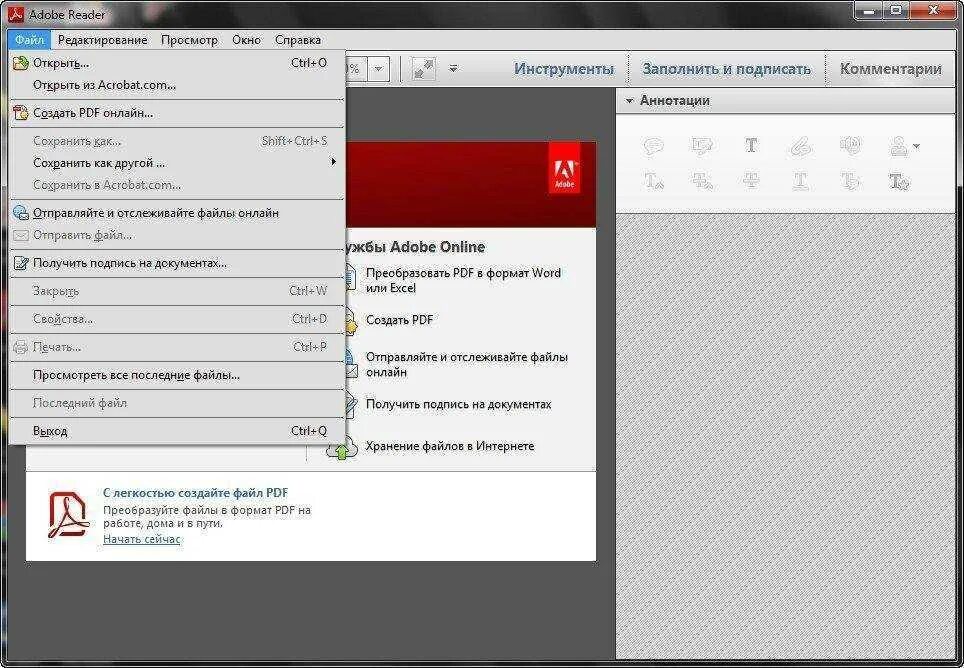Select the replace text annotation tool

[702, 181]
